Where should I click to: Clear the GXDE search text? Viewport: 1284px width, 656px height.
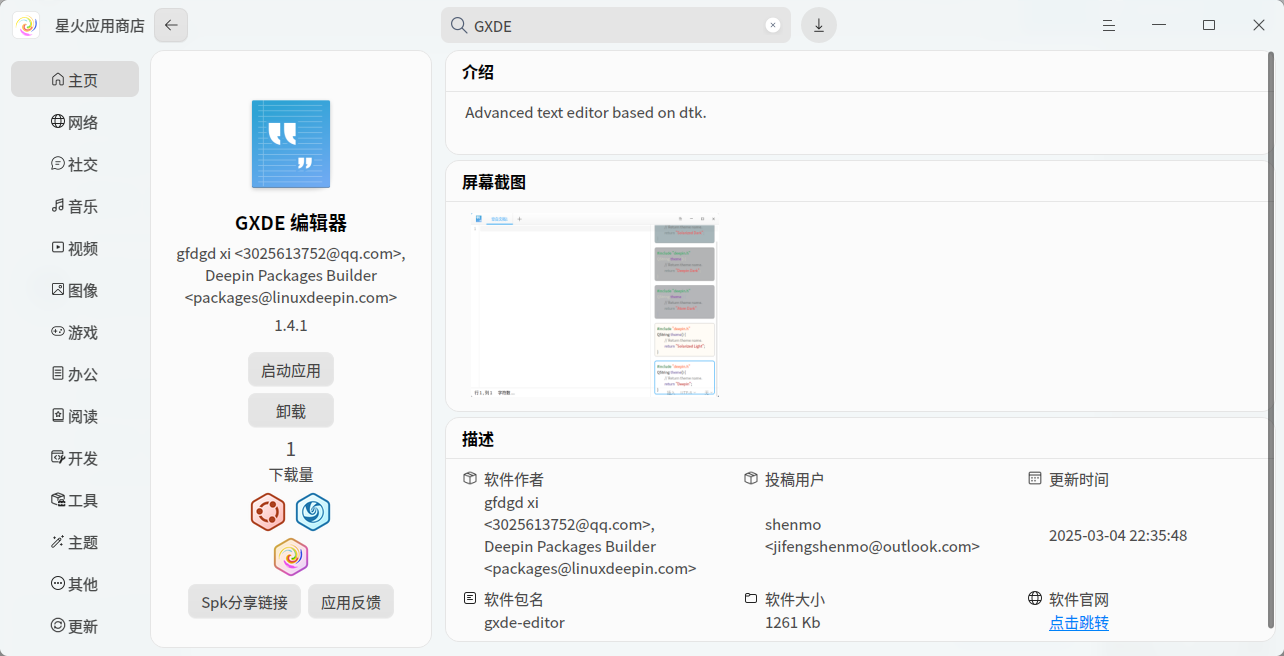[772, 26]
